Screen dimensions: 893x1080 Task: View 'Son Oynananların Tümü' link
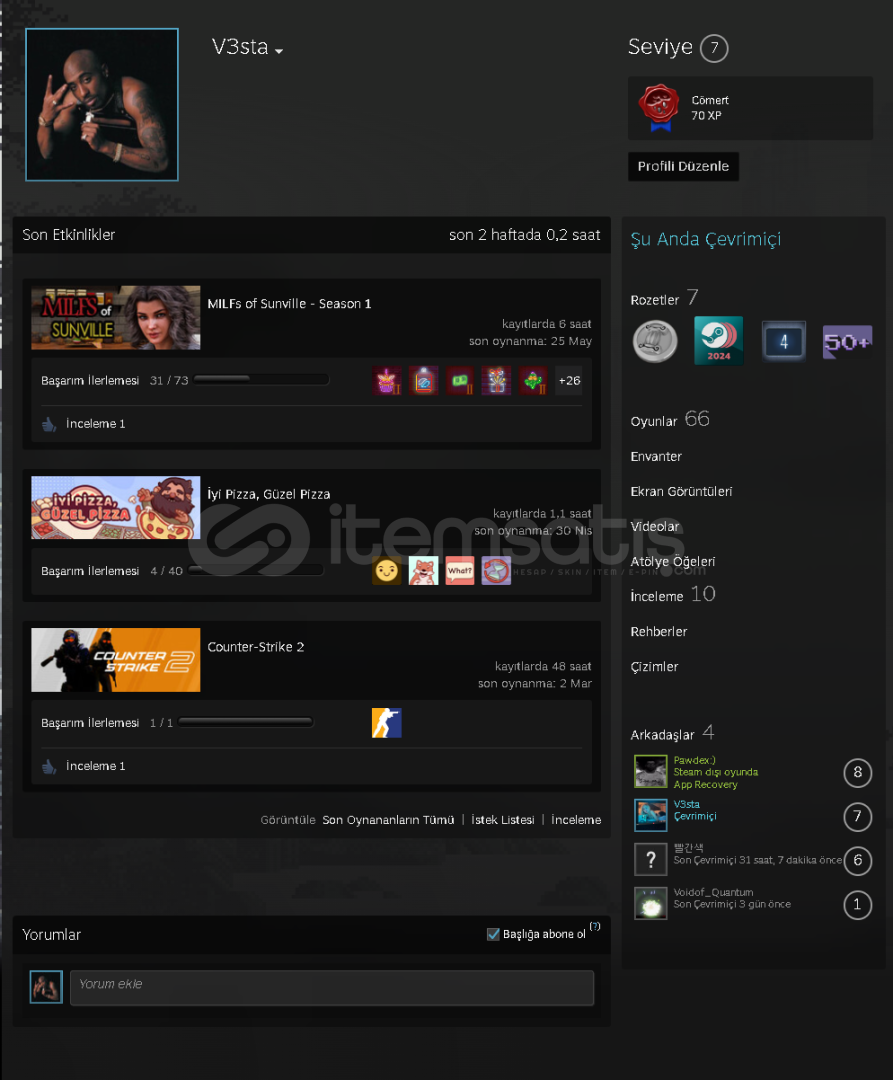coord(388,820)
